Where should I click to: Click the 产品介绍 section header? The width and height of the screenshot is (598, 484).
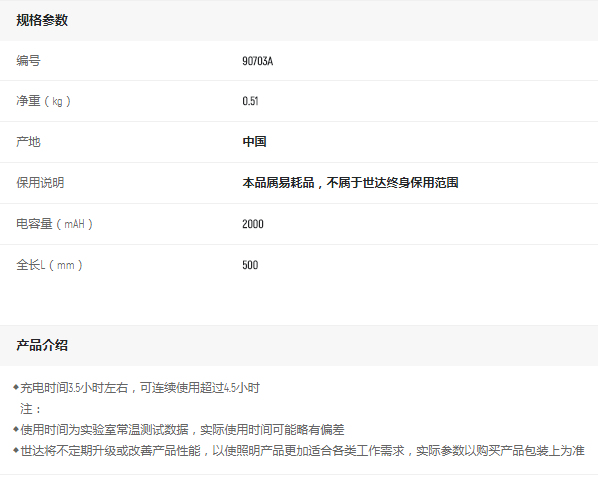(42, 345)
